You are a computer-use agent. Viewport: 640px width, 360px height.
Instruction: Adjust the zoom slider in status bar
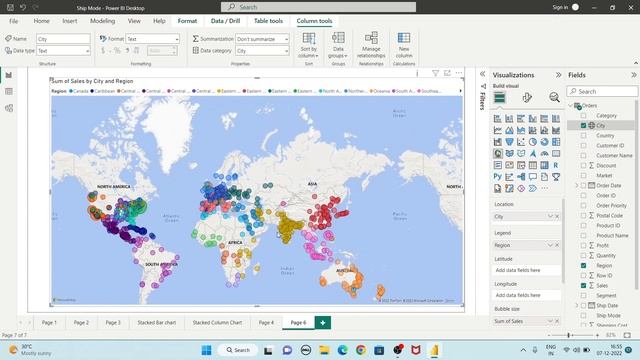click(568, 335)
